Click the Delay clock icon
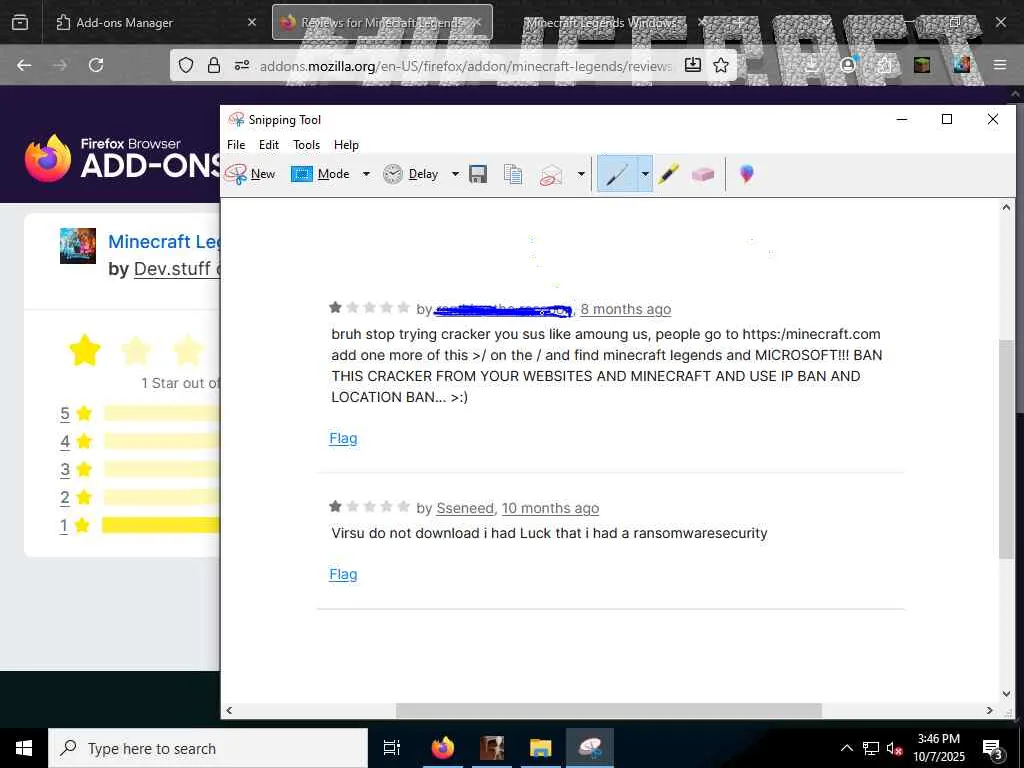Screen dimensions: 1024x768 (392, 174)
